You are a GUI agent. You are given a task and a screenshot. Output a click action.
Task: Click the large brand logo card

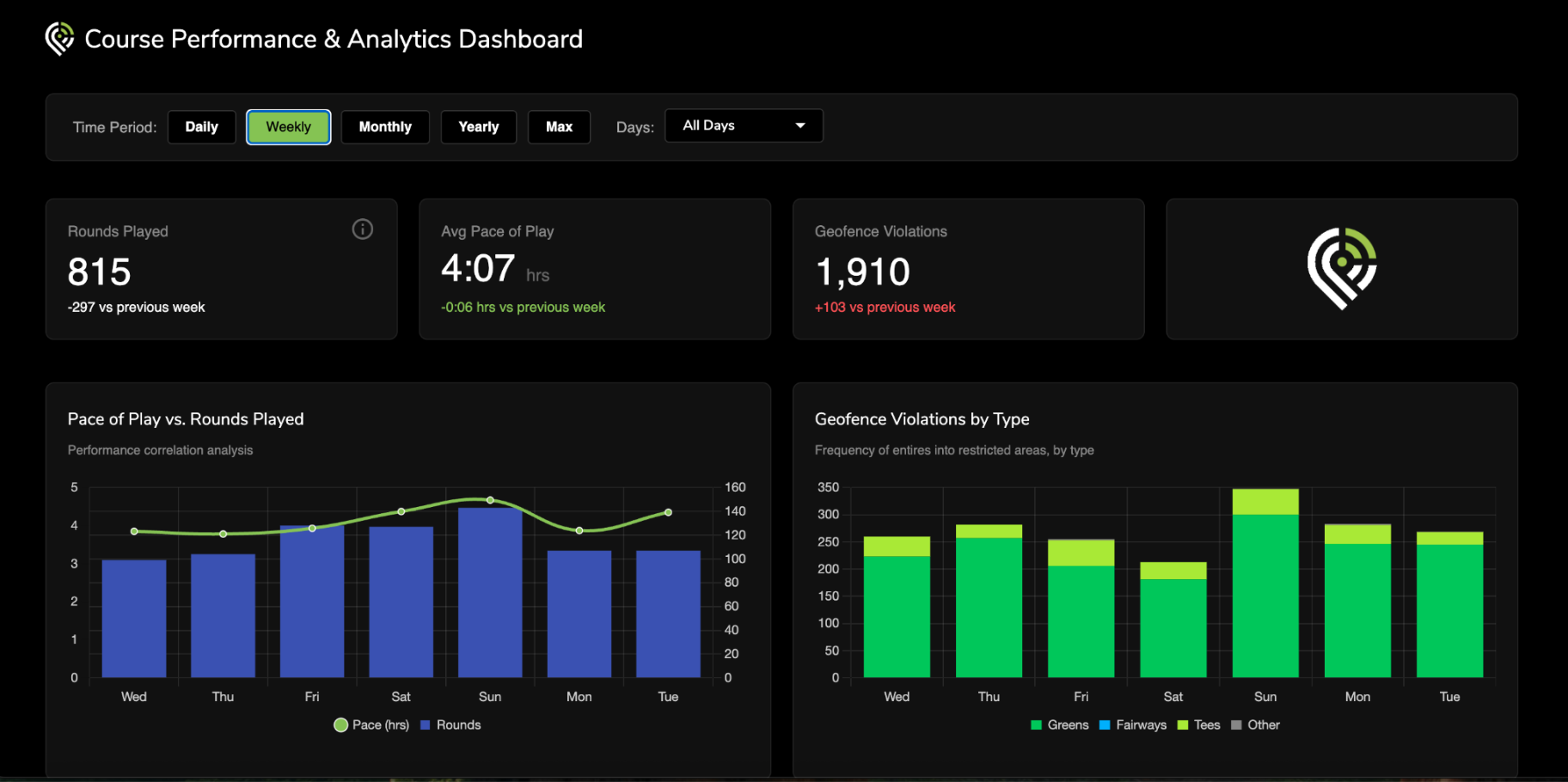coord(1341,269)
